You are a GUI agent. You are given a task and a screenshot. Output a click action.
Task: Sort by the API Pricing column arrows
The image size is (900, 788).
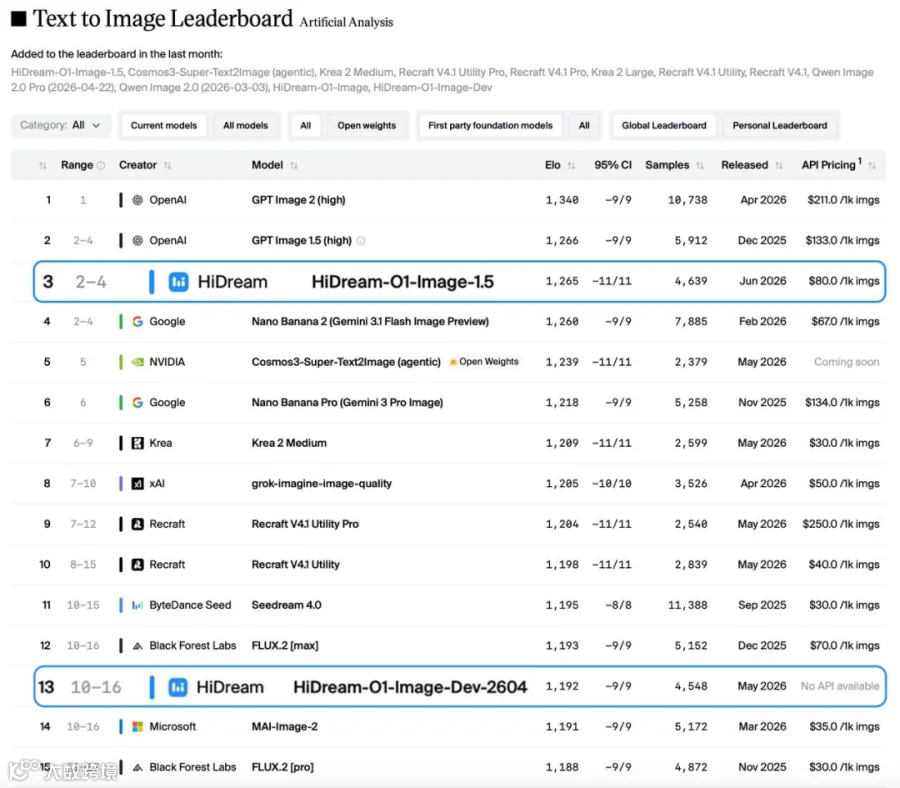pos(872,165)
